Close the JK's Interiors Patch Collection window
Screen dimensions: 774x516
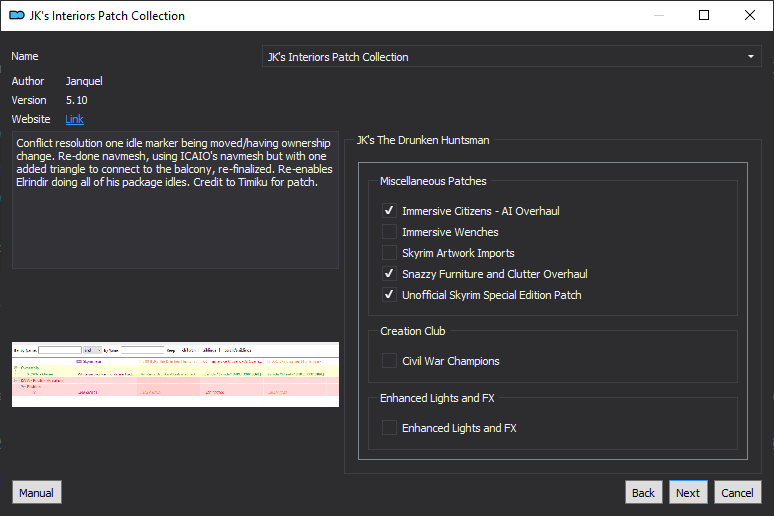point(750,15)
